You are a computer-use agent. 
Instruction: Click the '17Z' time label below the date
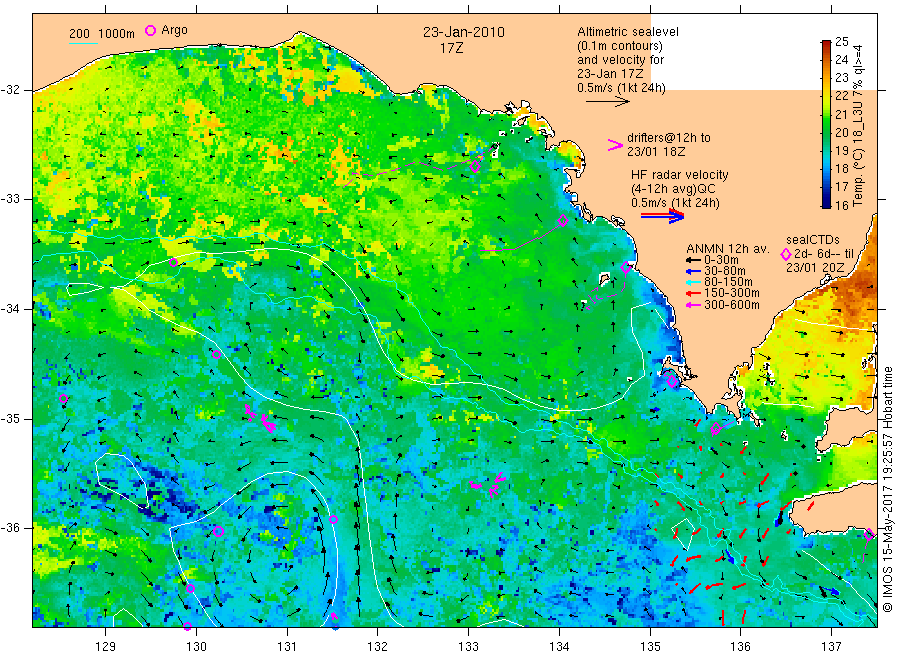click(x=452, y=48)
